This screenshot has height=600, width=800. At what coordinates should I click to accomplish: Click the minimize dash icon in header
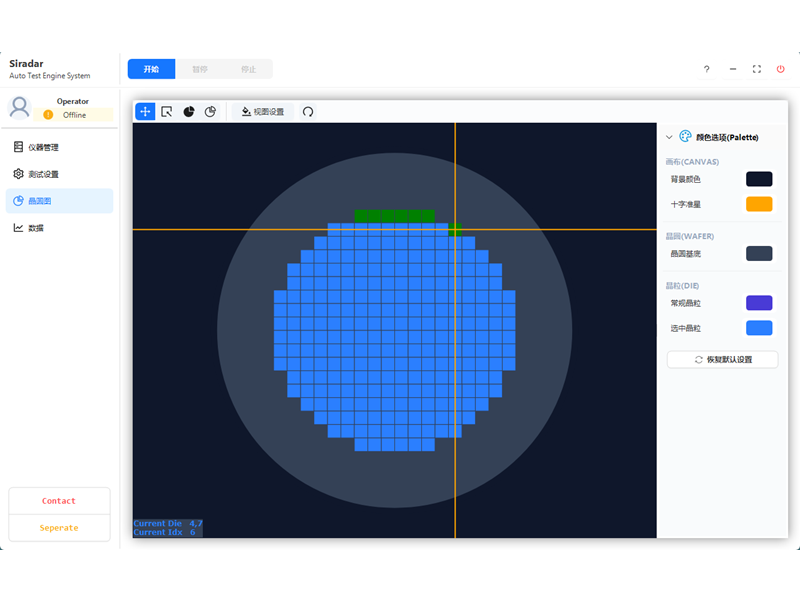tap(733, 69)
